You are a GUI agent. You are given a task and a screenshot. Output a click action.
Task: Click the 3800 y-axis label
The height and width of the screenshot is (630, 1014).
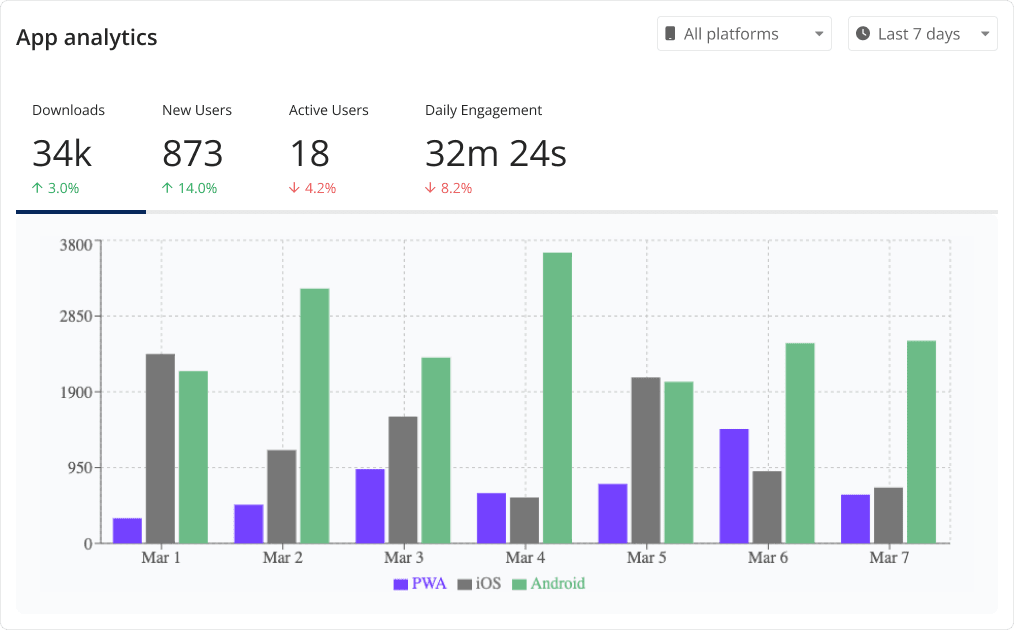coord(76,245)
